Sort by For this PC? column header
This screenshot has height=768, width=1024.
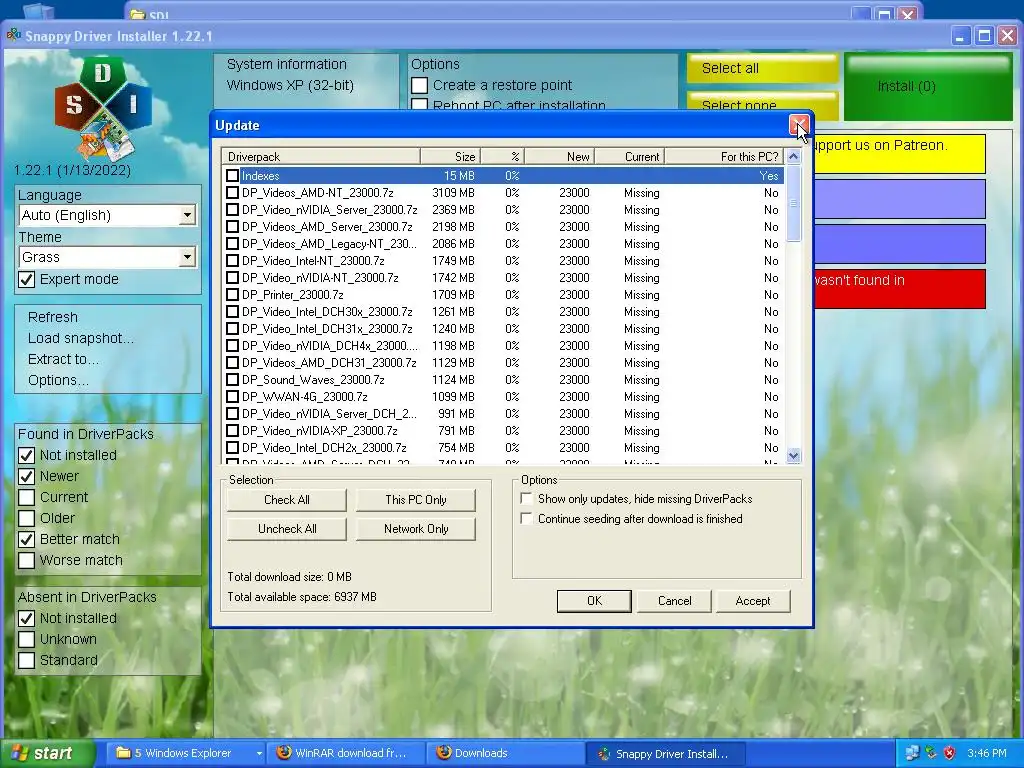pyautogui.click(x=724, y=157)
